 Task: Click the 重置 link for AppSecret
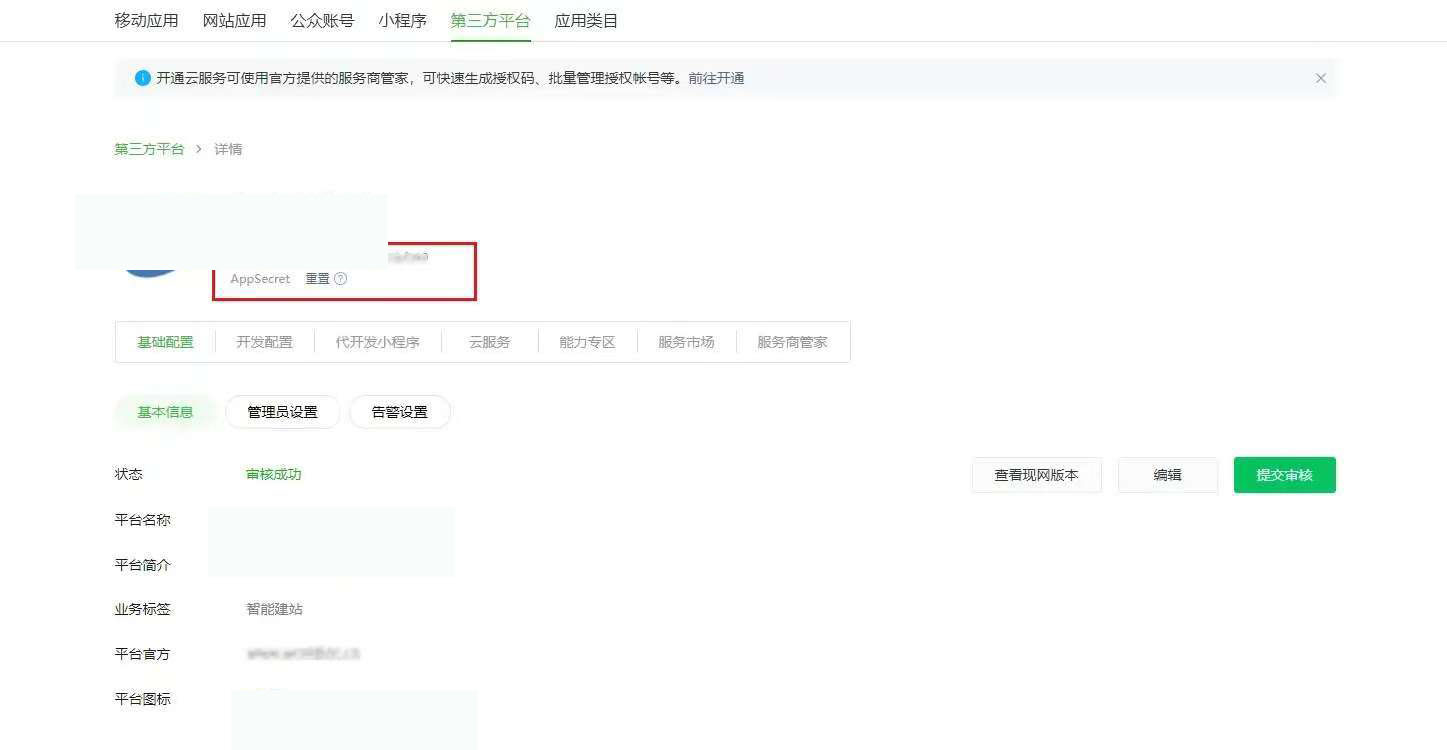tap(317, 279)
